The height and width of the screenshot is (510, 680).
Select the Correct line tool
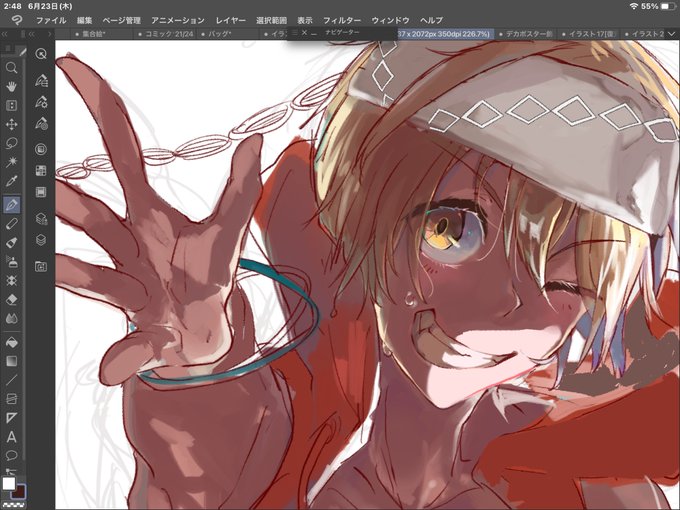point(11,471)
